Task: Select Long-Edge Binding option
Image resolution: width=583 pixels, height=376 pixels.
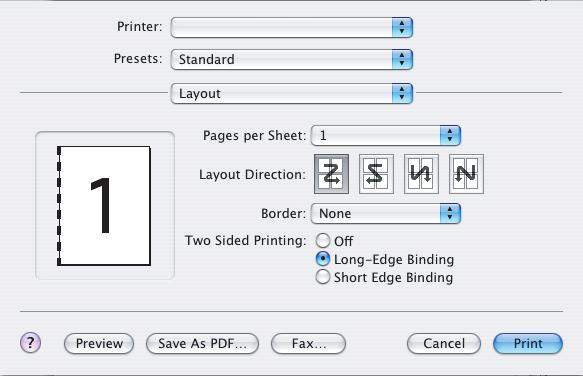Action: pyautogui.click(x=323, y=259)
